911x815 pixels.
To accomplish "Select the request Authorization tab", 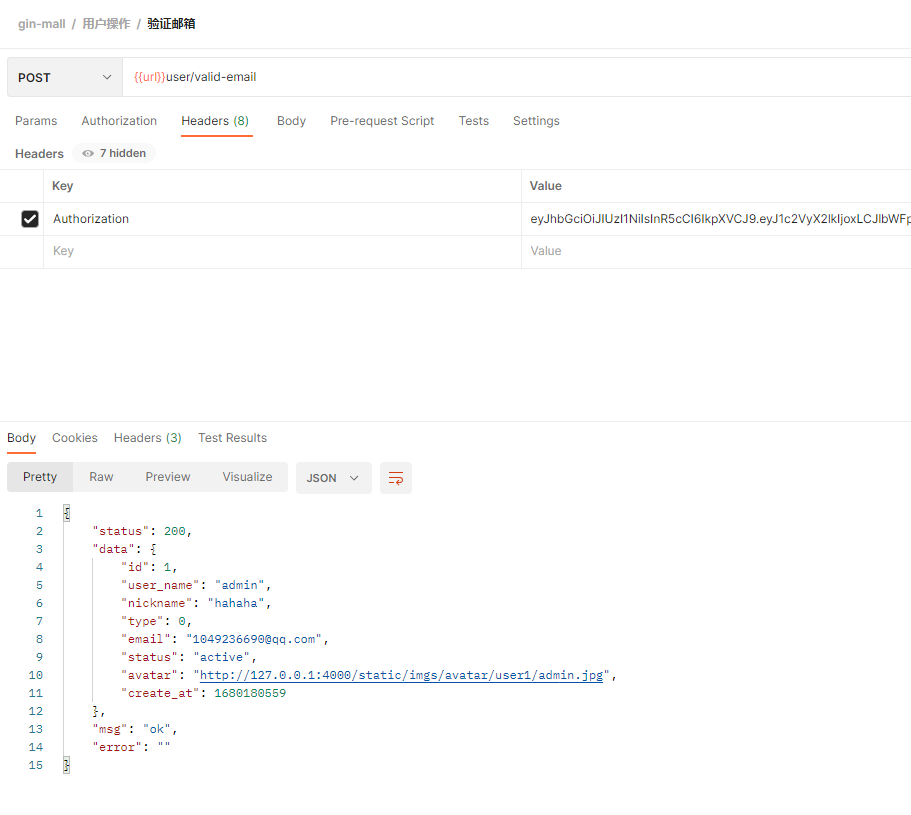I will pyautogui.click(x=119, y=121).
